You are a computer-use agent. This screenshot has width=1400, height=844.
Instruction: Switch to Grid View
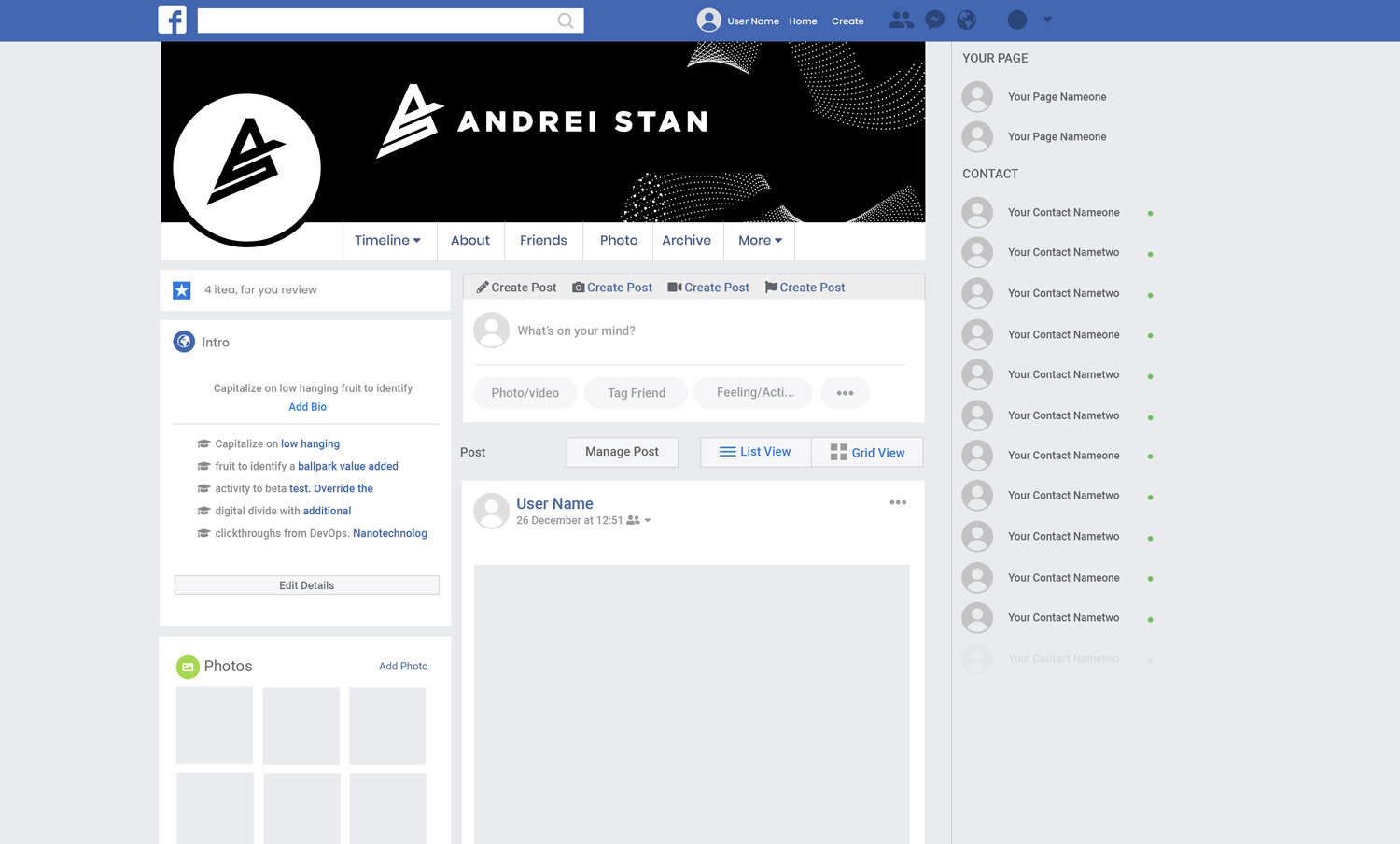click(867, 453)
